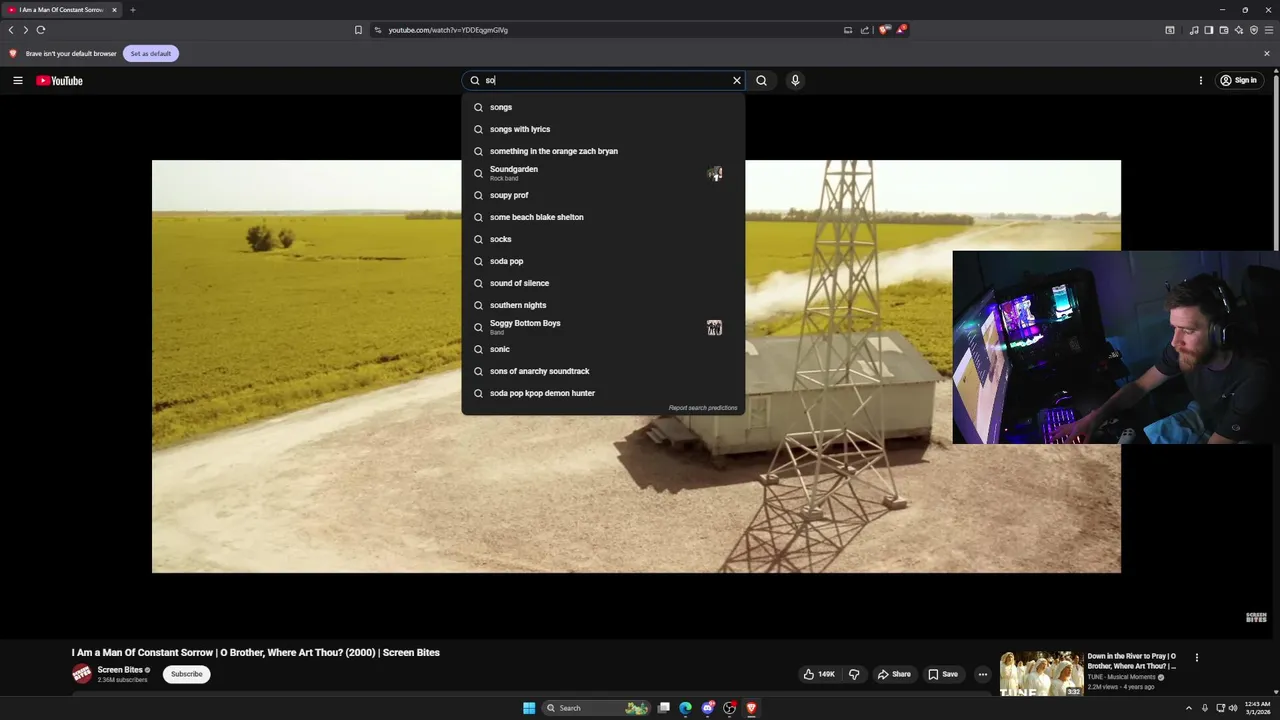
Task: Choose the 'songs' suggestion
Action: [x=603, y=107]
